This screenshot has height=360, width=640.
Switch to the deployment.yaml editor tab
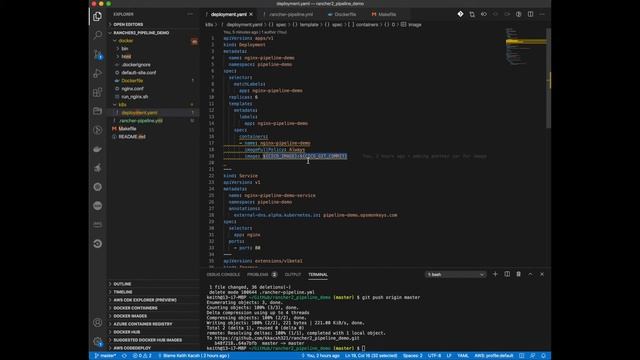(x=229, y=14)
